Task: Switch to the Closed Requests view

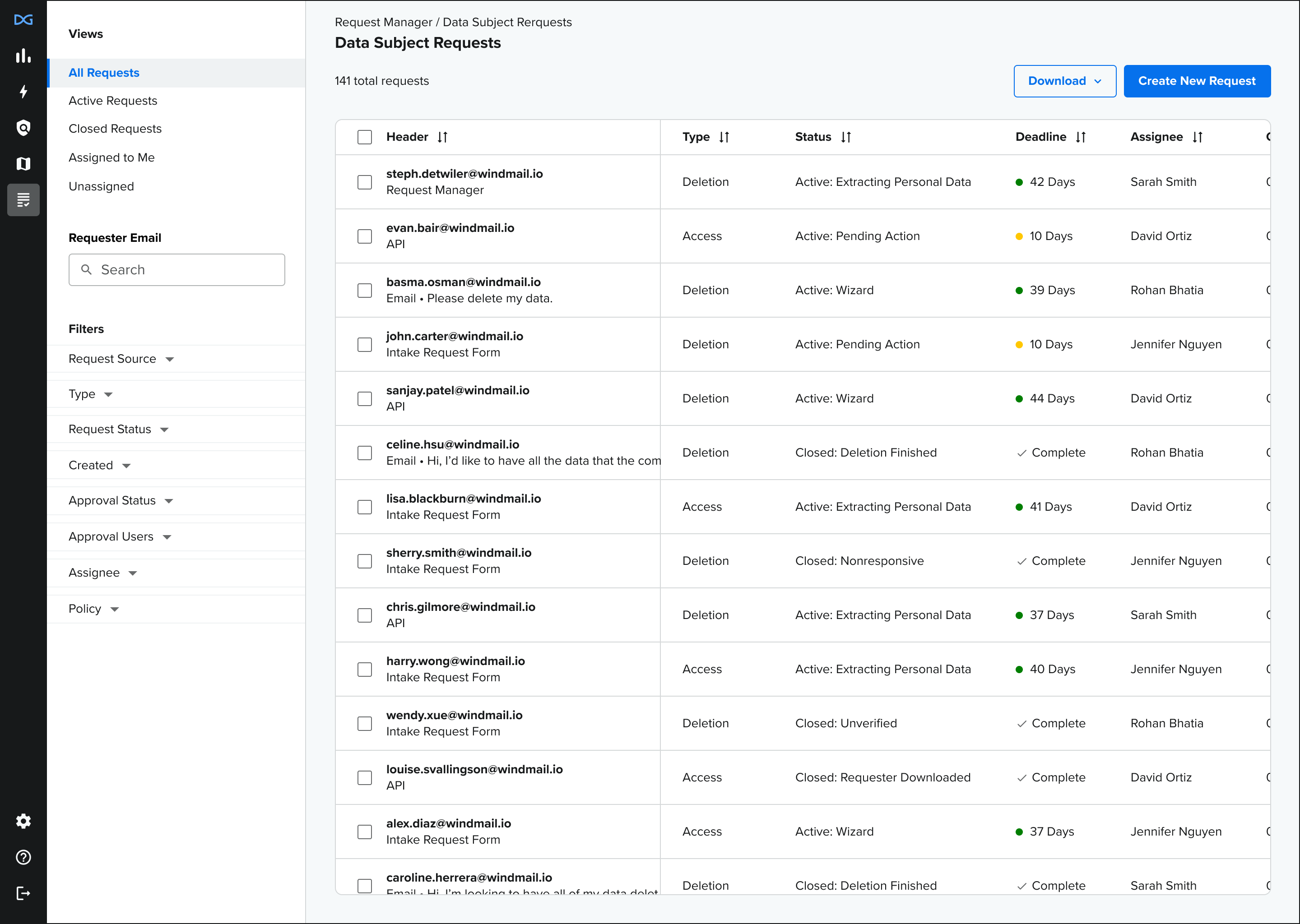Action: pyautogui.click(x=115, y=129)
